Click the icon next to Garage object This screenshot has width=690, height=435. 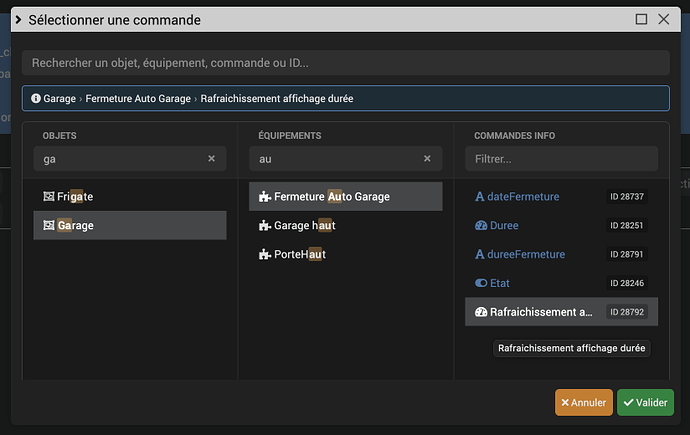(x=49, y=225)
